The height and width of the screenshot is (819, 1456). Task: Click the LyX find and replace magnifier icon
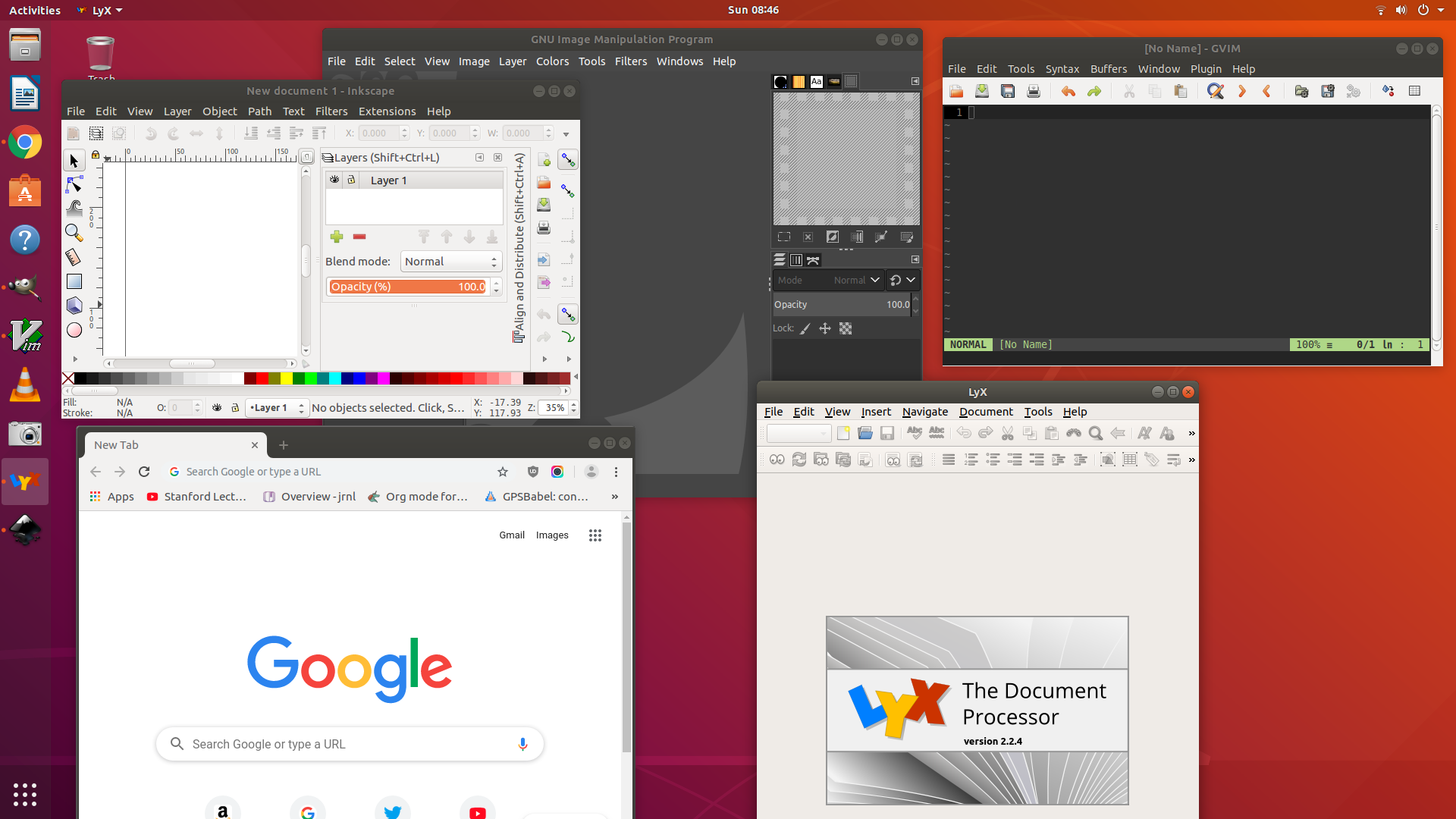tap(1096, 433)
